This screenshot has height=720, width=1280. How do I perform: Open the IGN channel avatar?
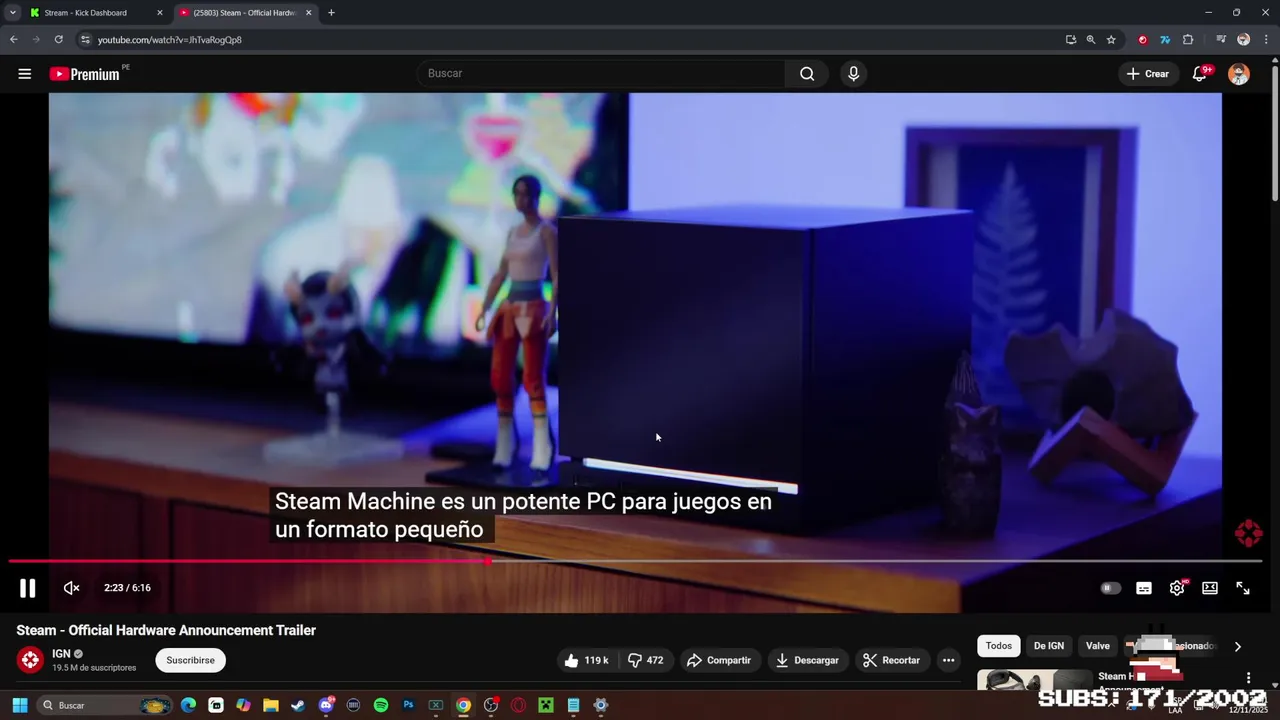[31, 660]
